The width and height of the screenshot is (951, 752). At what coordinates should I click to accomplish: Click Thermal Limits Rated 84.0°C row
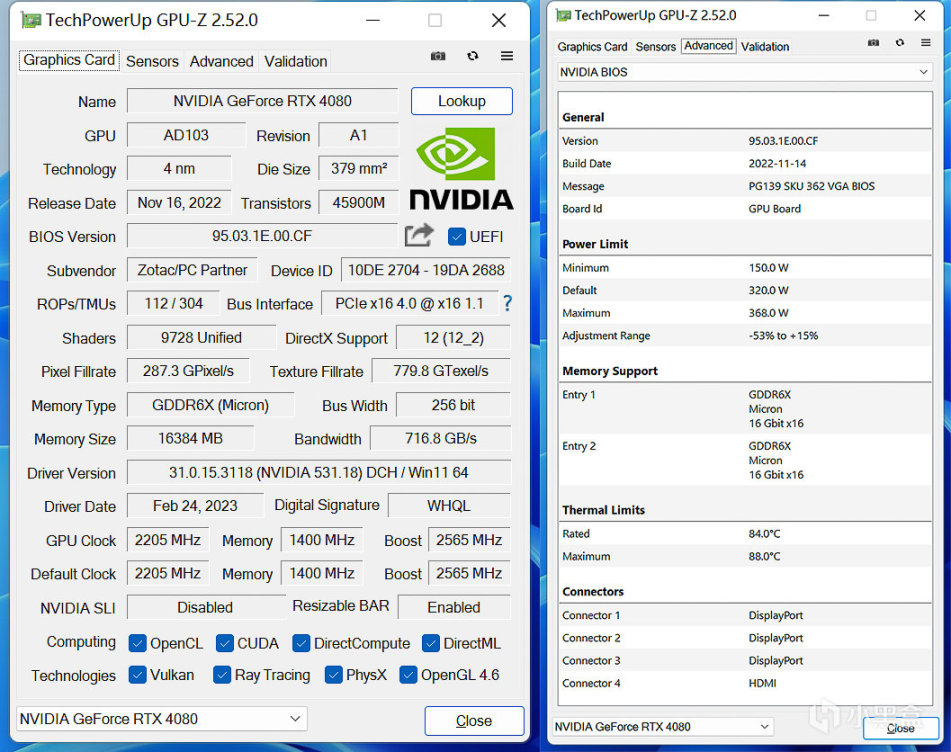[x=745, y=534]
